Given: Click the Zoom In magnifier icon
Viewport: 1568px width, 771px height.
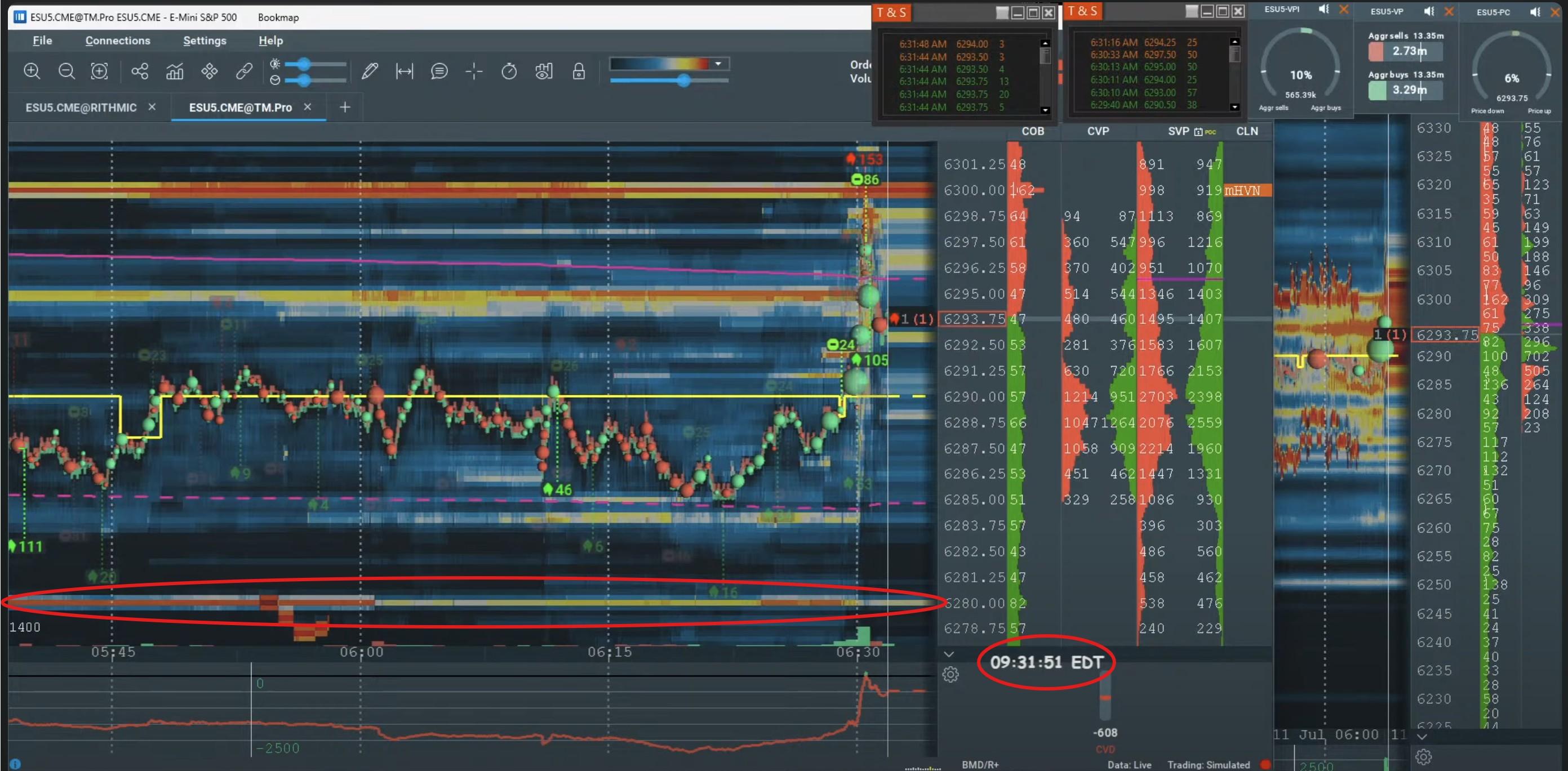Looking at the screenshot, I should tap(32, 71).
